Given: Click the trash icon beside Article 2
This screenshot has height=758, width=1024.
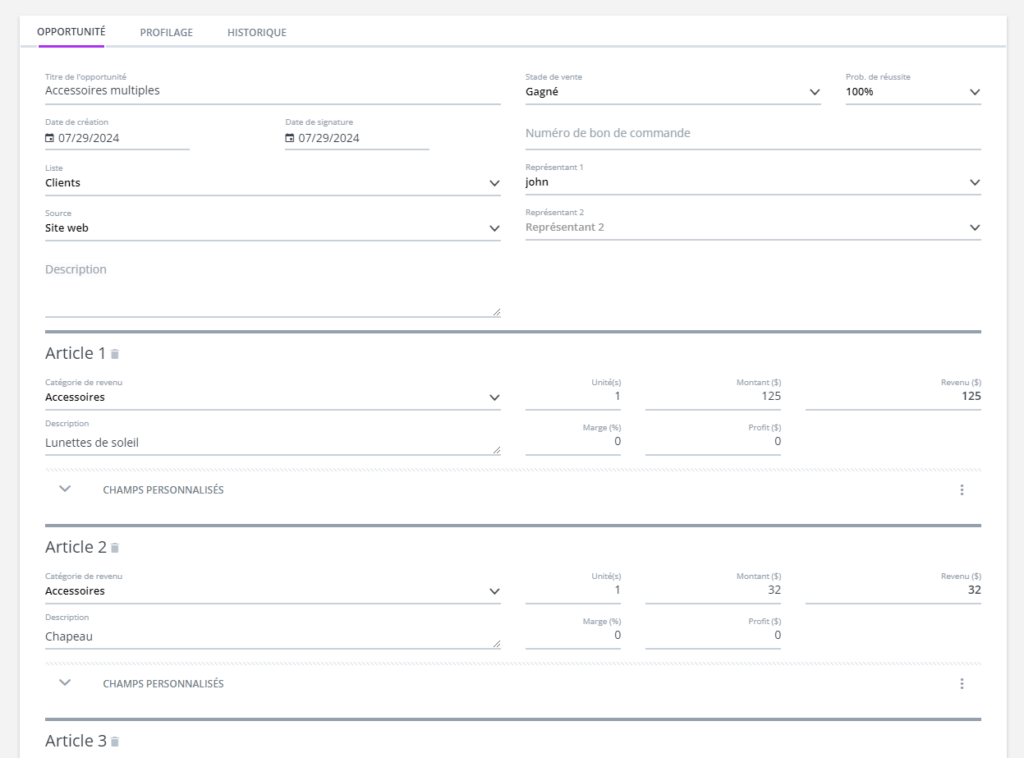Looking at the screenshot, I should point(115,548).
